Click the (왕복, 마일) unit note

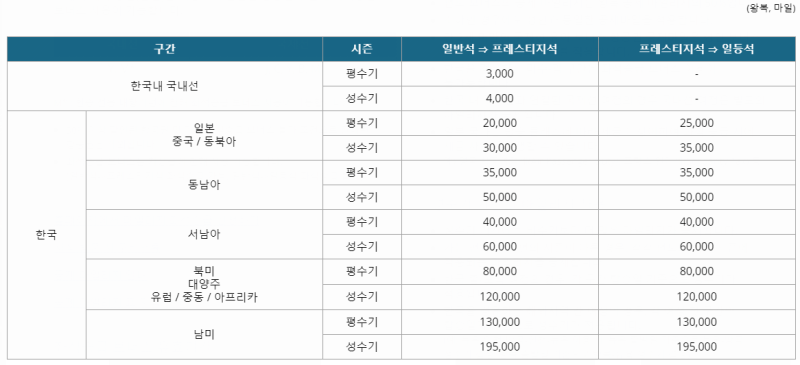[771, 8]
